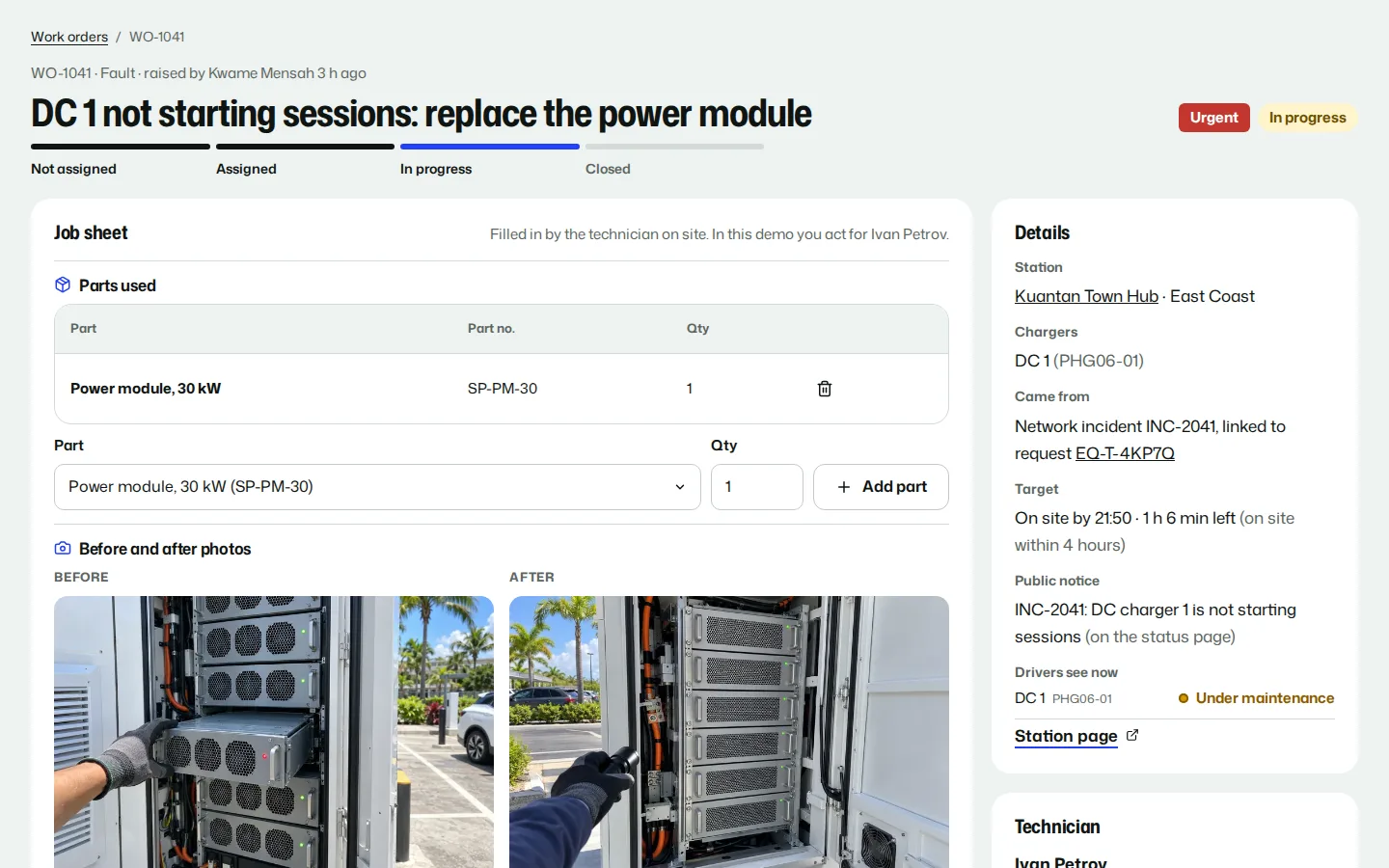Image resolution: width=1389 pixels, height=868 pixels.
Task: Select the Not assigned progress step
Action: 121,160
